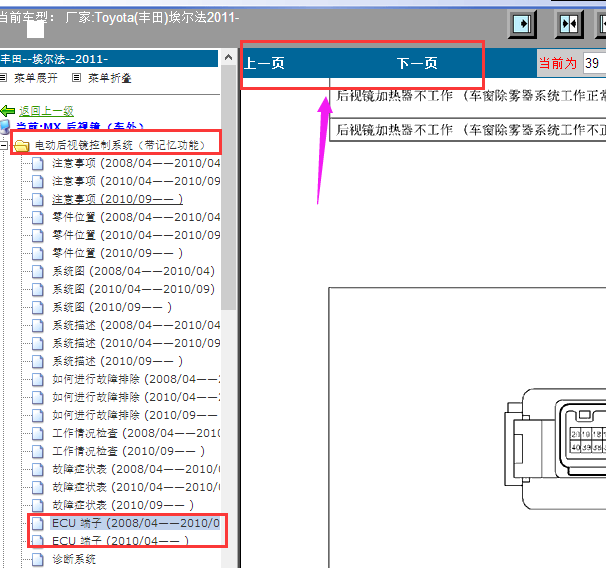Open 注意事项 (2010/09—— ) link

coord(117,199)
